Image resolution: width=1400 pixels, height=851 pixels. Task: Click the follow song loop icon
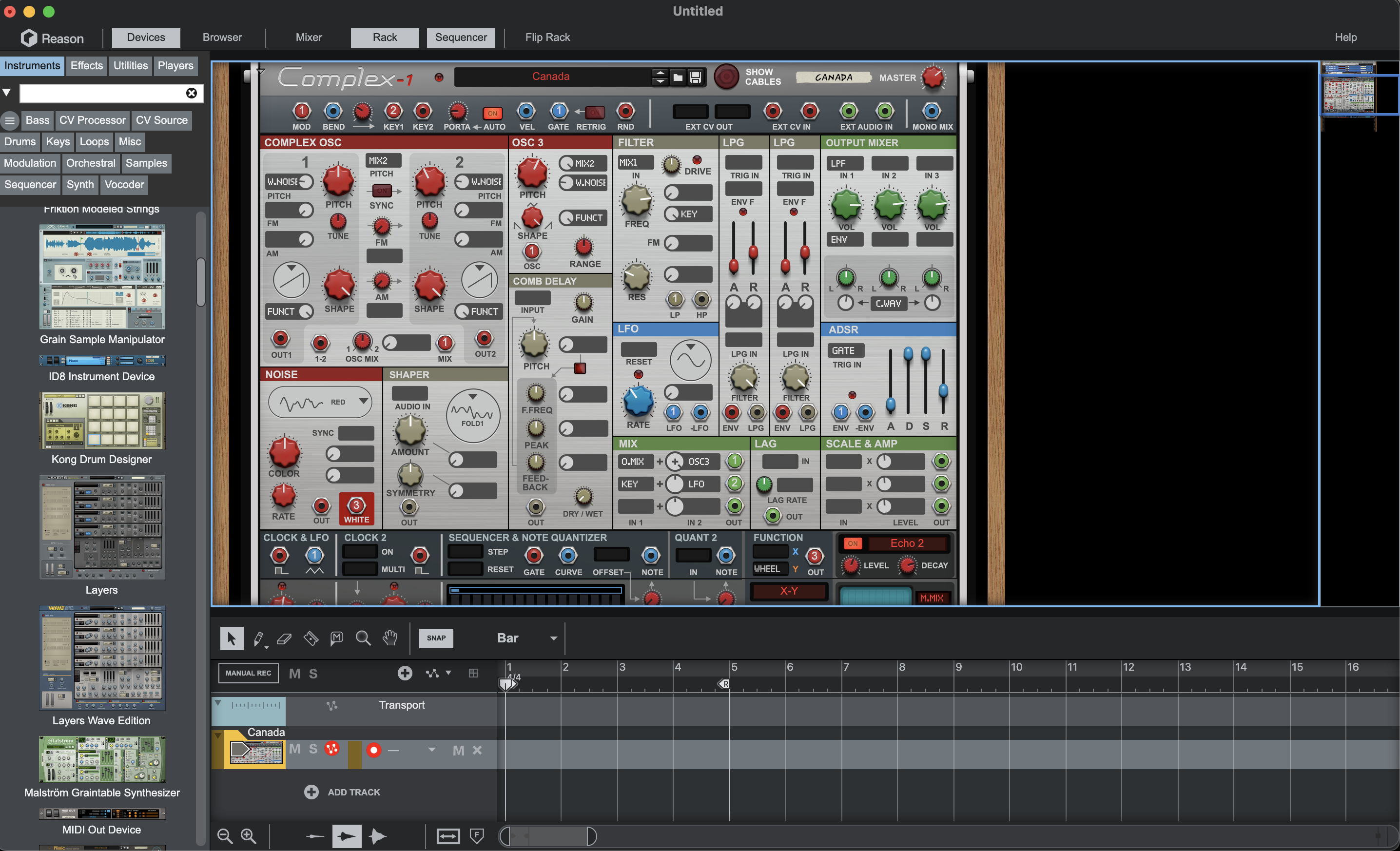point(447,836)
